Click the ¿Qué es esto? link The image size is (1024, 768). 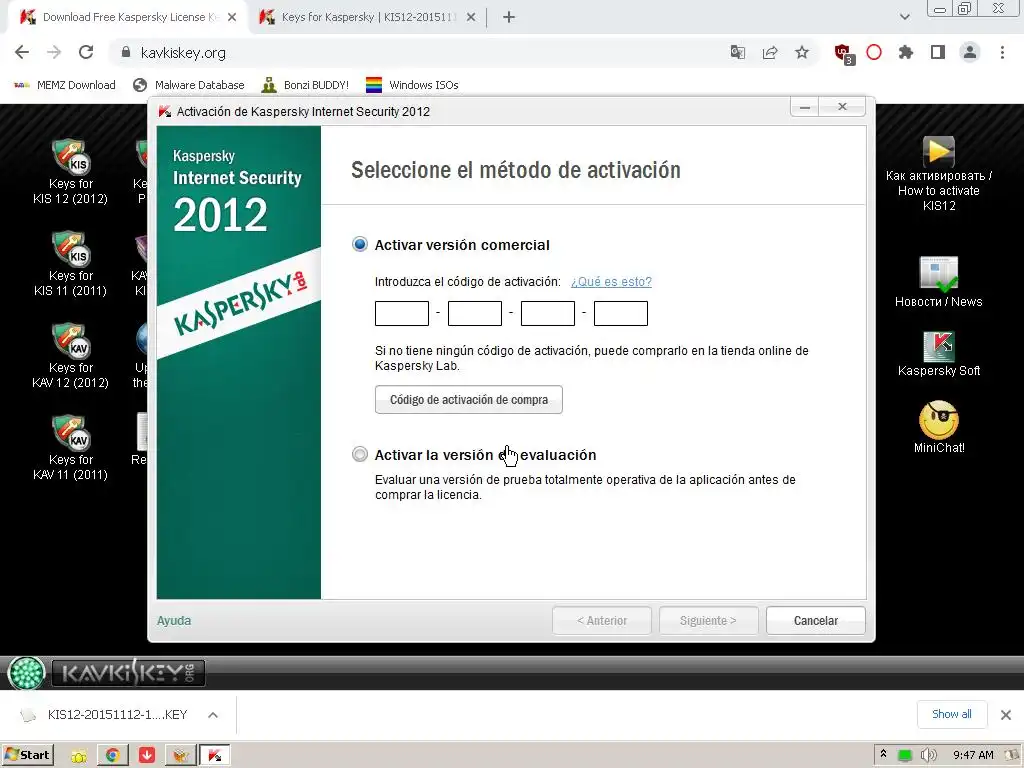point(611,281)
